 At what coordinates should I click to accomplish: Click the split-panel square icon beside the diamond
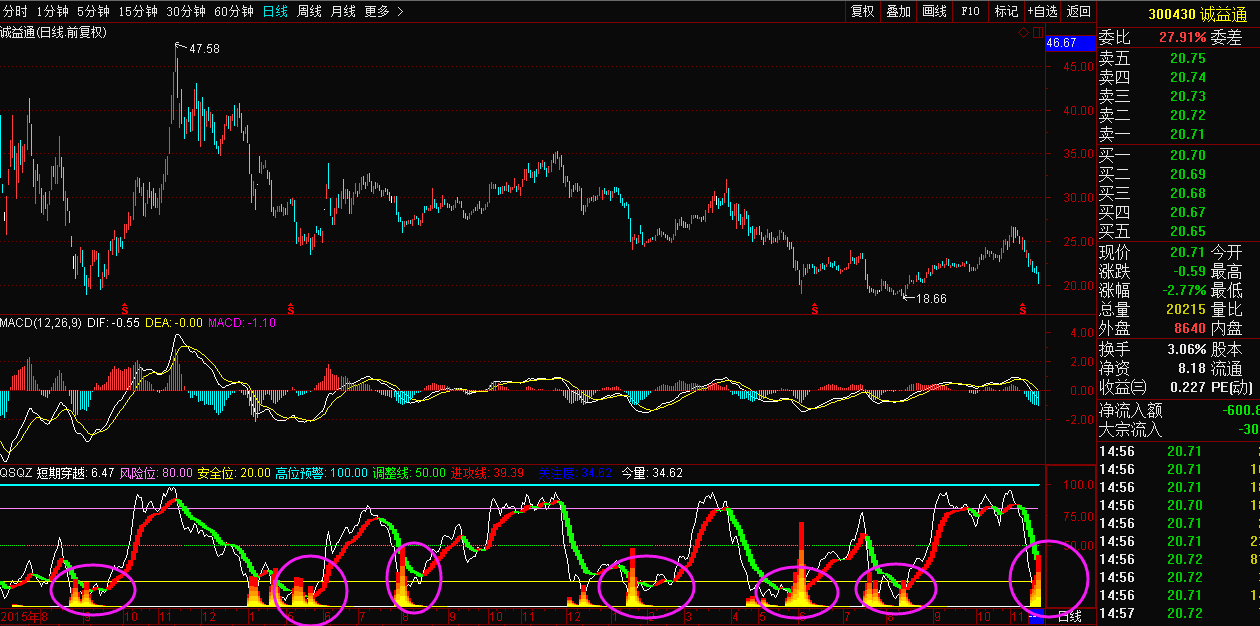tap(1037, 32)
